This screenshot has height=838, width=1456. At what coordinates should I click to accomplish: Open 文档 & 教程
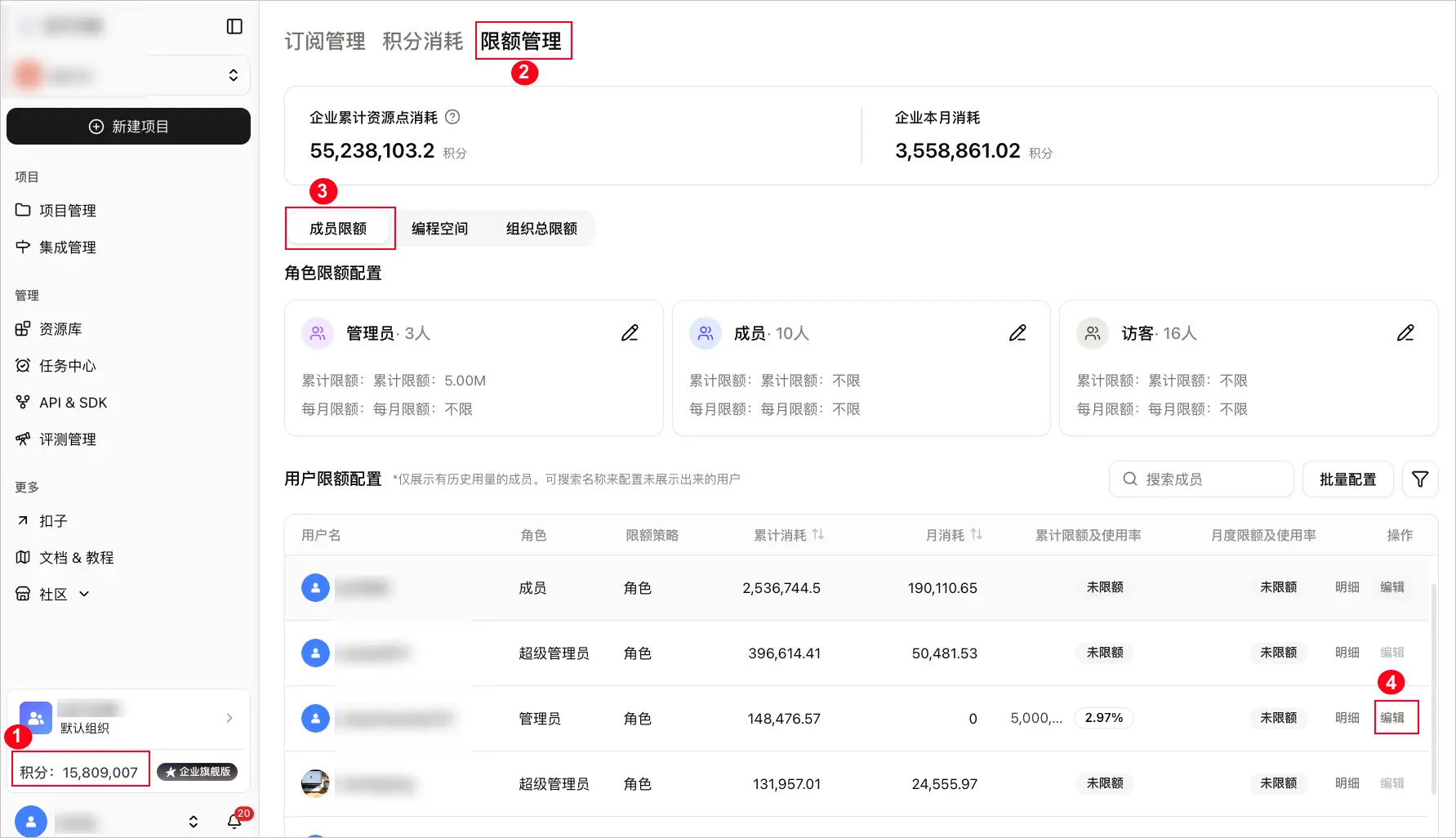[77, 558]
